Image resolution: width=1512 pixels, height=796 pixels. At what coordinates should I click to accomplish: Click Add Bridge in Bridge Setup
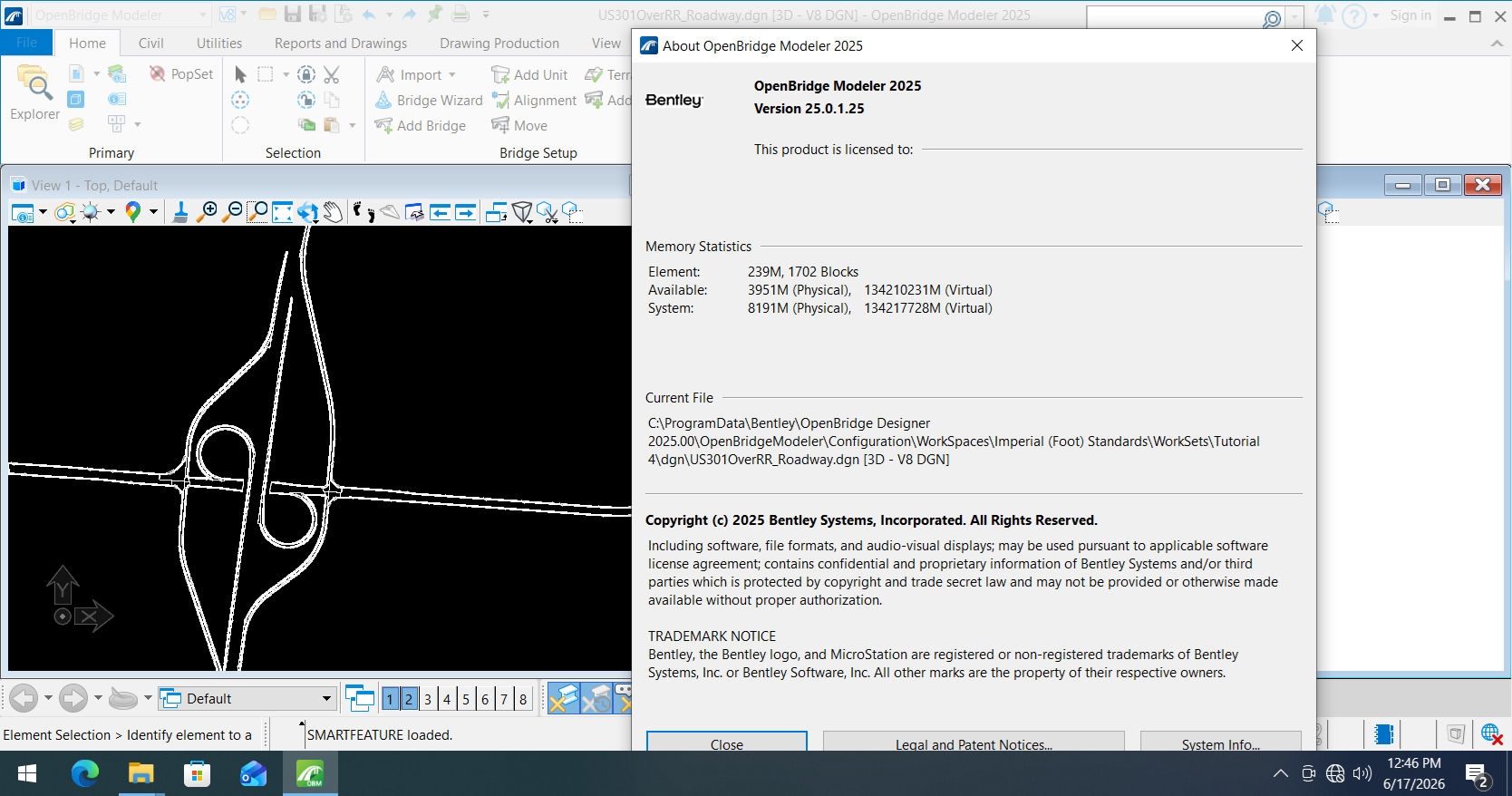421,125
